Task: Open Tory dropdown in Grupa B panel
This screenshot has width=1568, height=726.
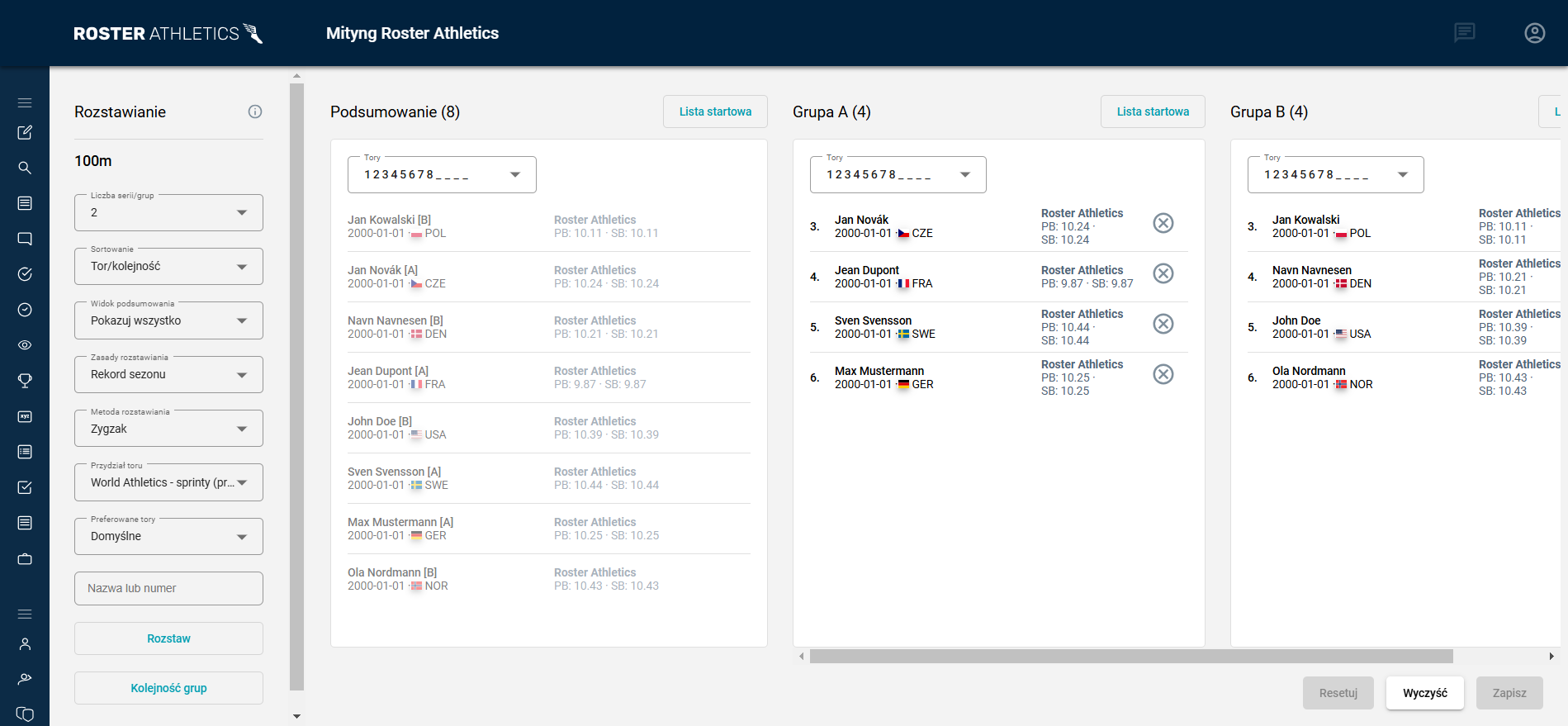Action: point(1336,174)
